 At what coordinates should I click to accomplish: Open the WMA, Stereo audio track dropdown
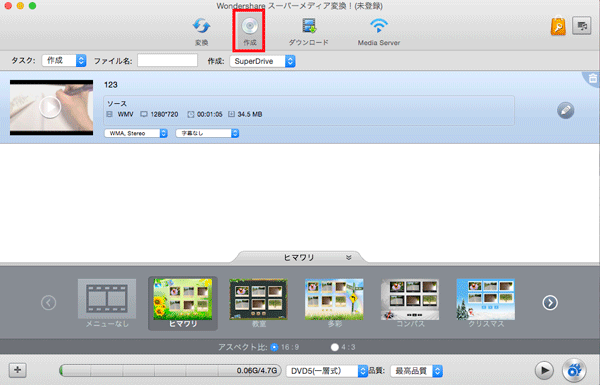[x=136, y=133]
